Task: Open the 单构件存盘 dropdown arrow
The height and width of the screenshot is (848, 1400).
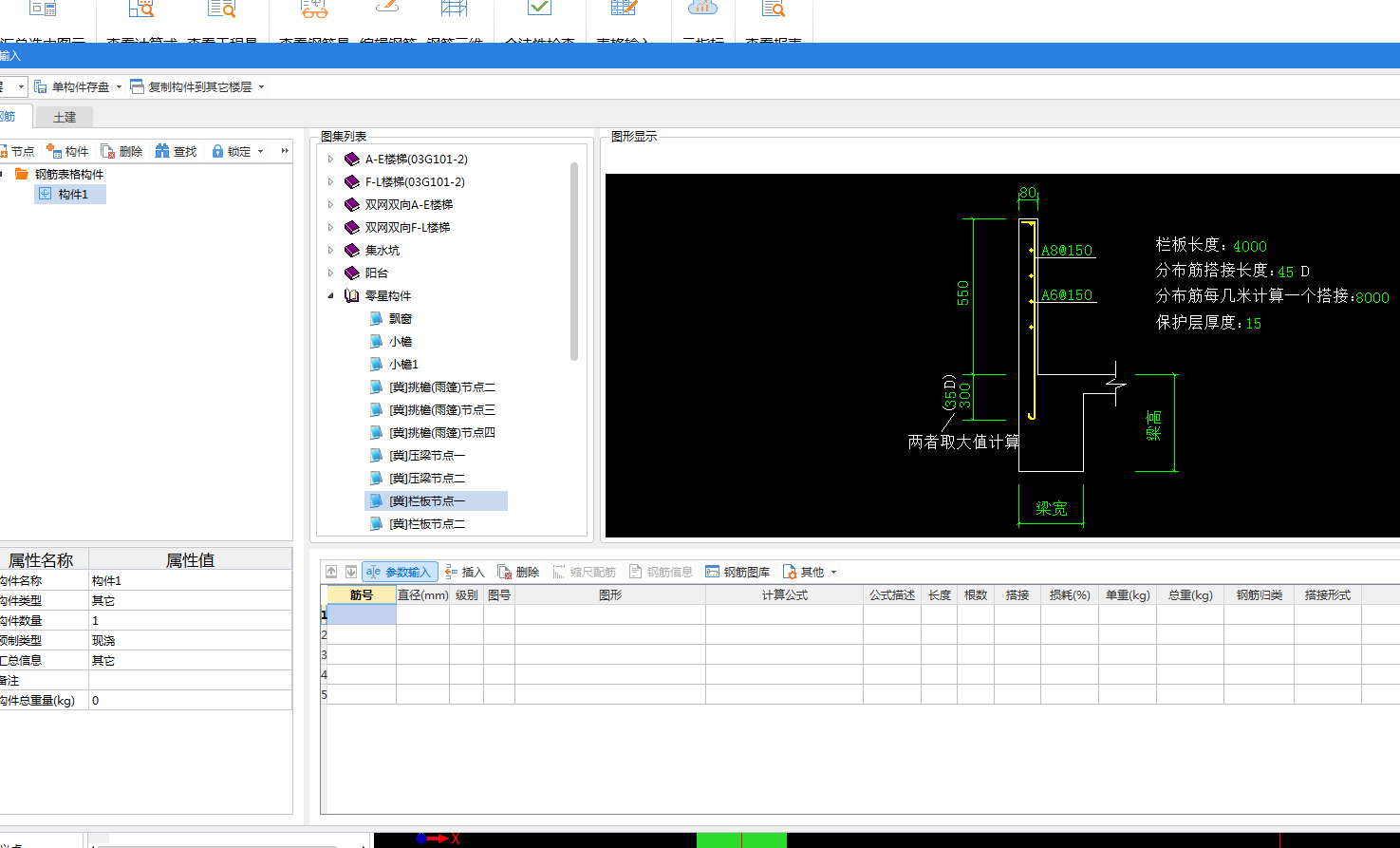Action: [119, 87]
